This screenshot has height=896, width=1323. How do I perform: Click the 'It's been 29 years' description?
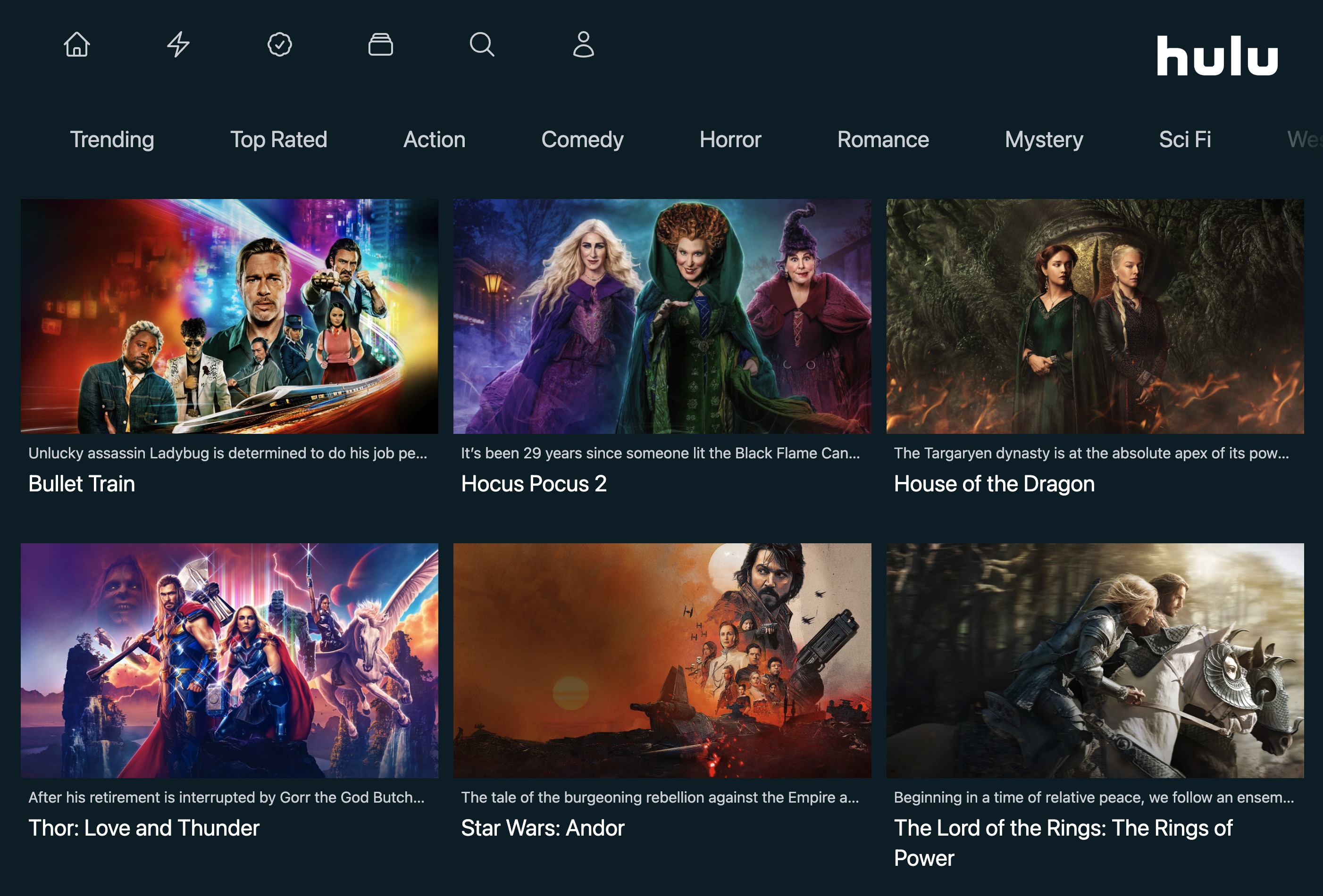[x=661, y=453]
